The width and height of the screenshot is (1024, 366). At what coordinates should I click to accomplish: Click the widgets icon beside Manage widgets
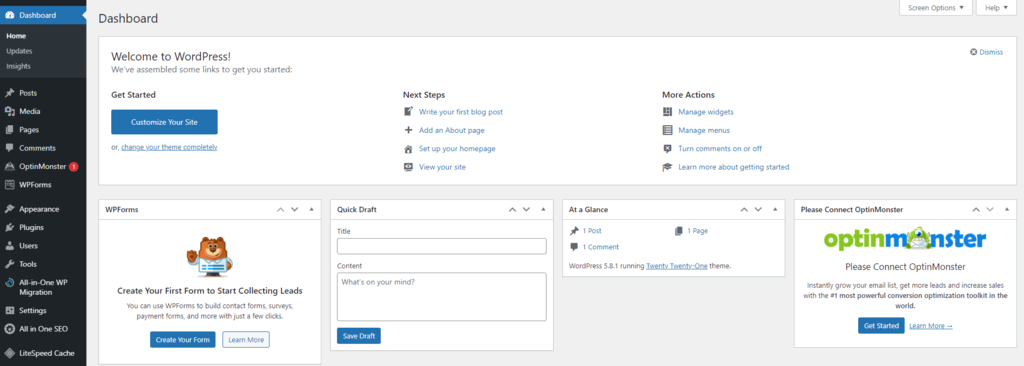click(667, 112)
